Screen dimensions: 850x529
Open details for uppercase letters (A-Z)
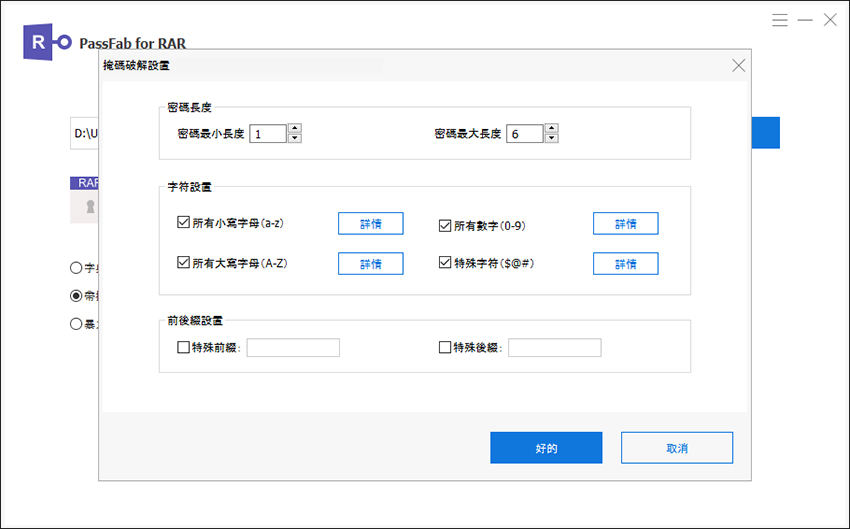(371, 263)
